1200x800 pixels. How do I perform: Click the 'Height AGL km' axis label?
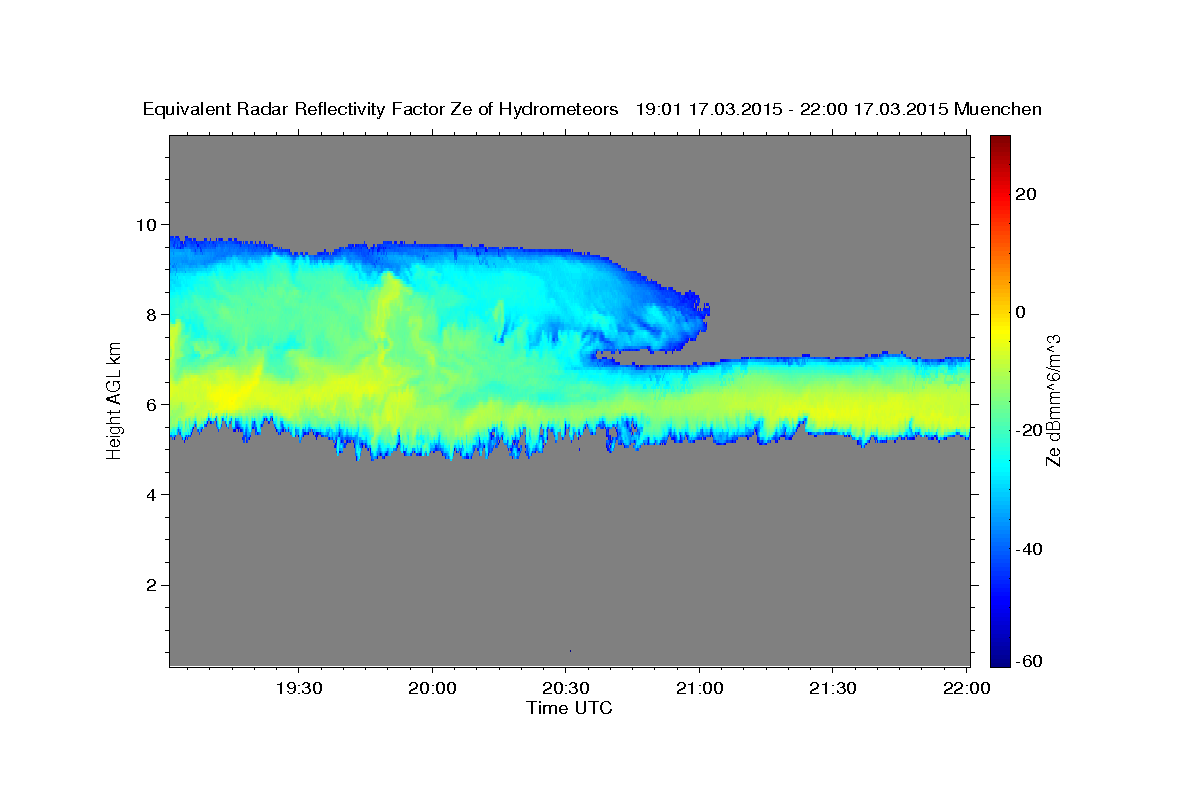coord(115,399)
